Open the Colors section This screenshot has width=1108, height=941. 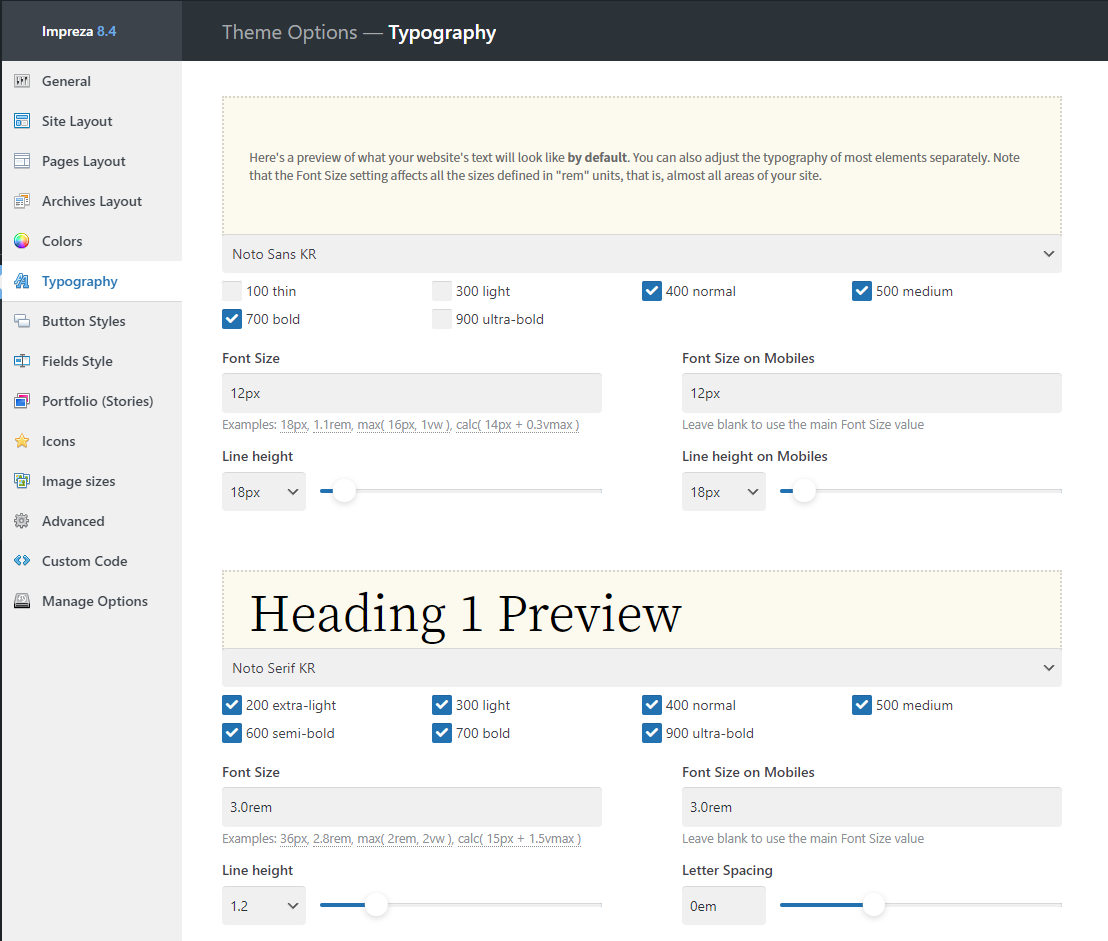(x=92, y=241)
